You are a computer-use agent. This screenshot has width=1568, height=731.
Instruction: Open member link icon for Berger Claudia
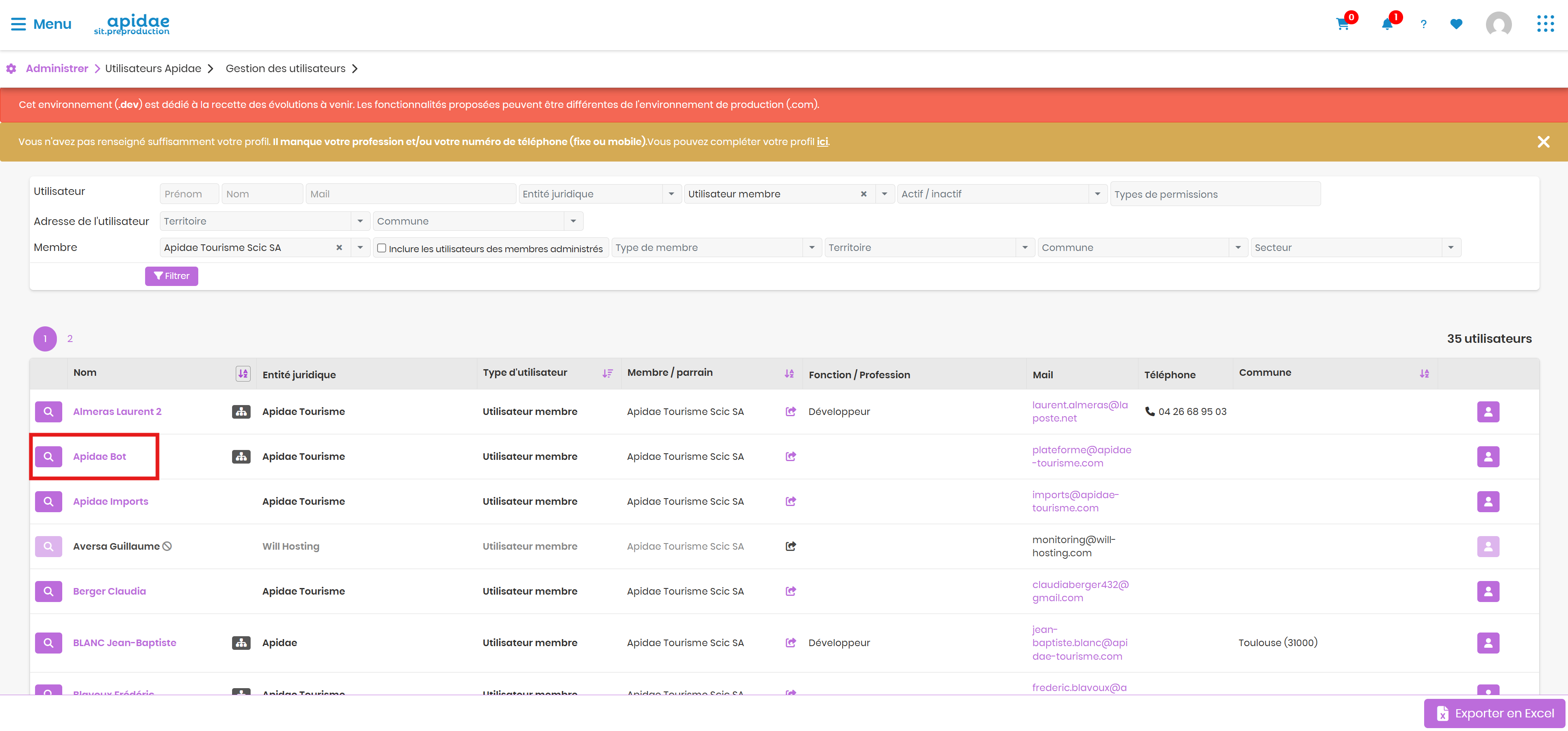point(791,591)
